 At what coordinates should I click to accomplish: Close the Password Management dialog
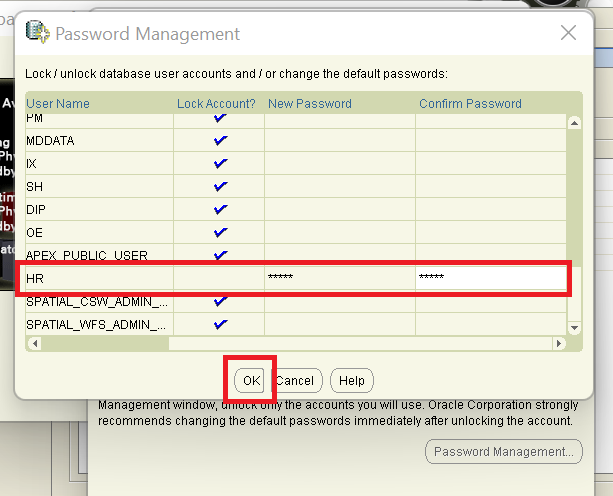pos(568,33)
